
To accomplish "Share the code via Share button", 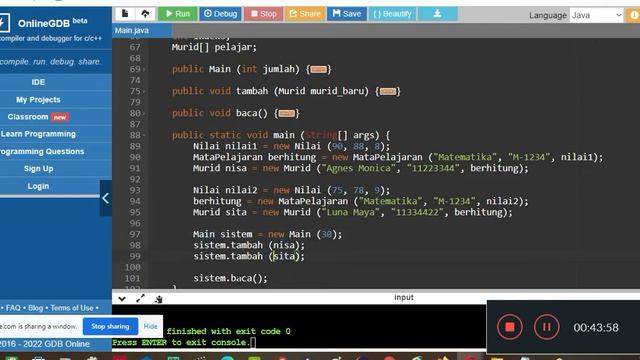I will tap(304, 14).
